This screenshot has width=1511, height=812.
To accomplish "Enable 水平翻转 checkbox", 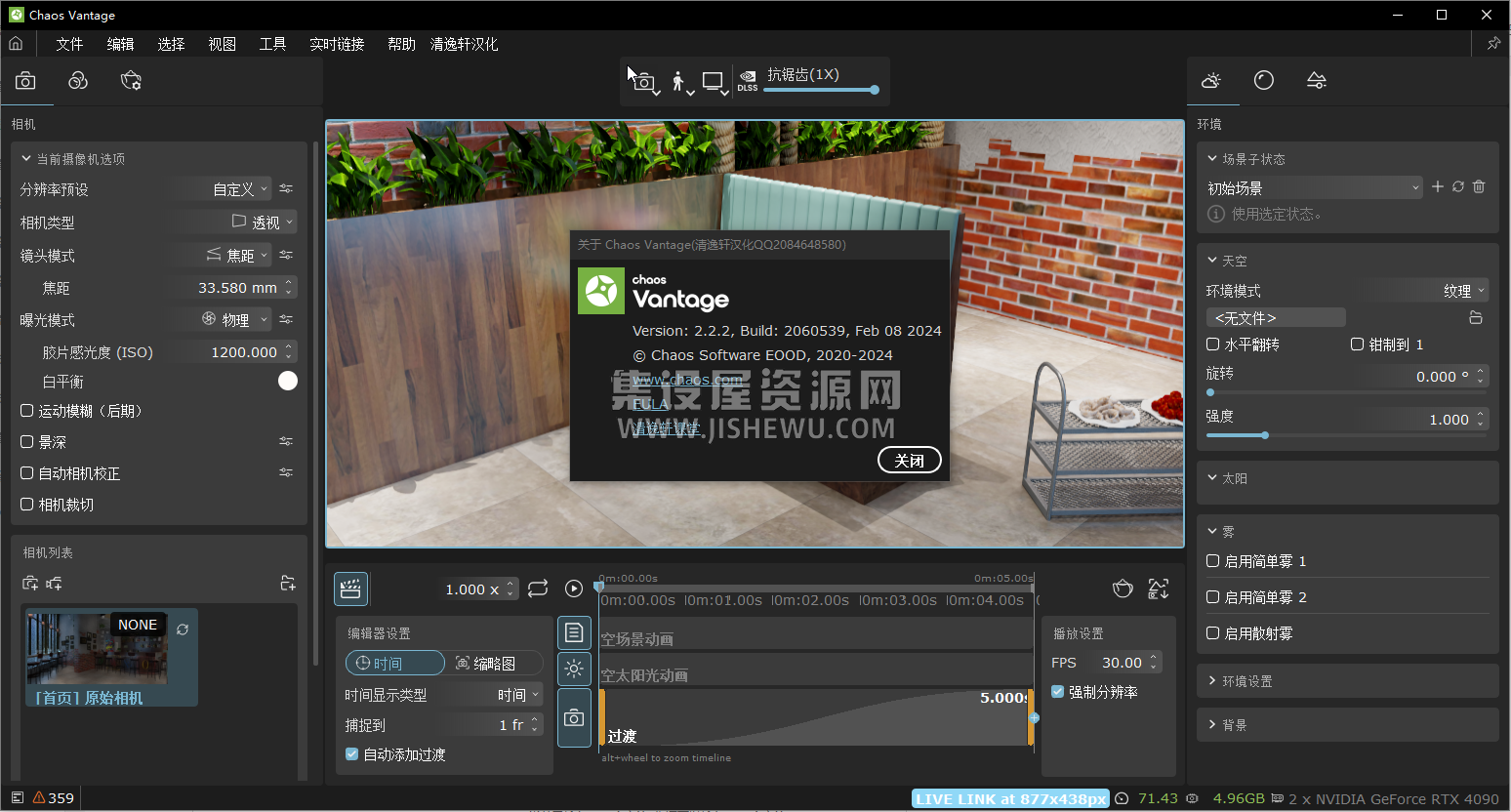I will (x=1213, y=345).
